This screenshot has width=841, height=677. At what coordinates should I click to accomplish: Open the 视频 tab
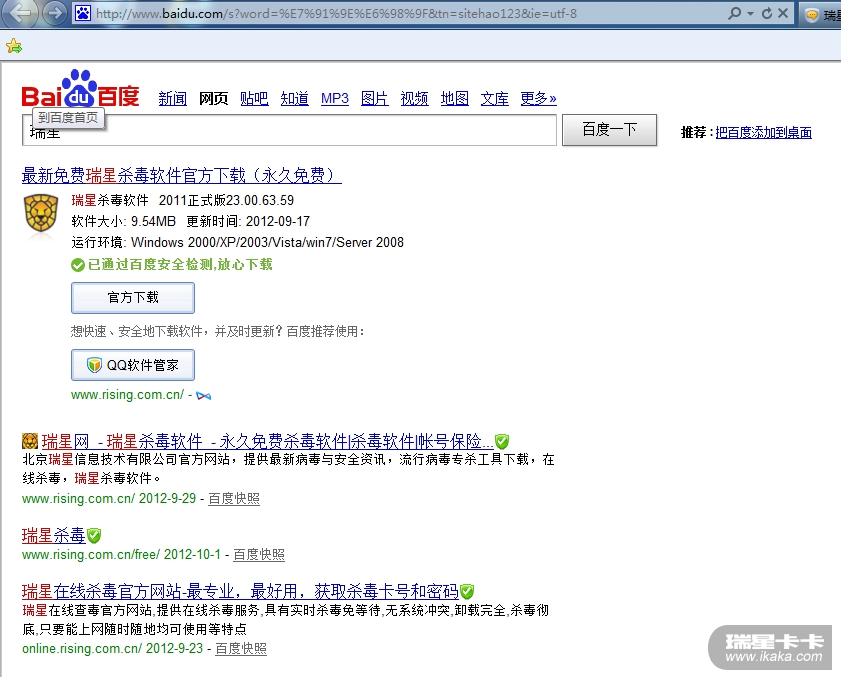(415, 99)
